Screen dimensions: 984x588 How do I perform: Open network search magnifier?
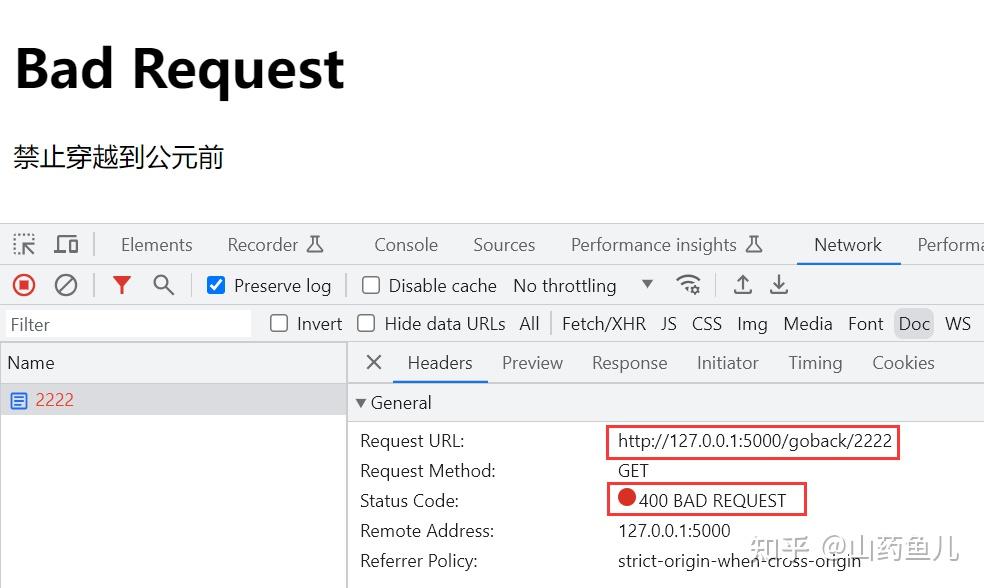tap(164, 285)
